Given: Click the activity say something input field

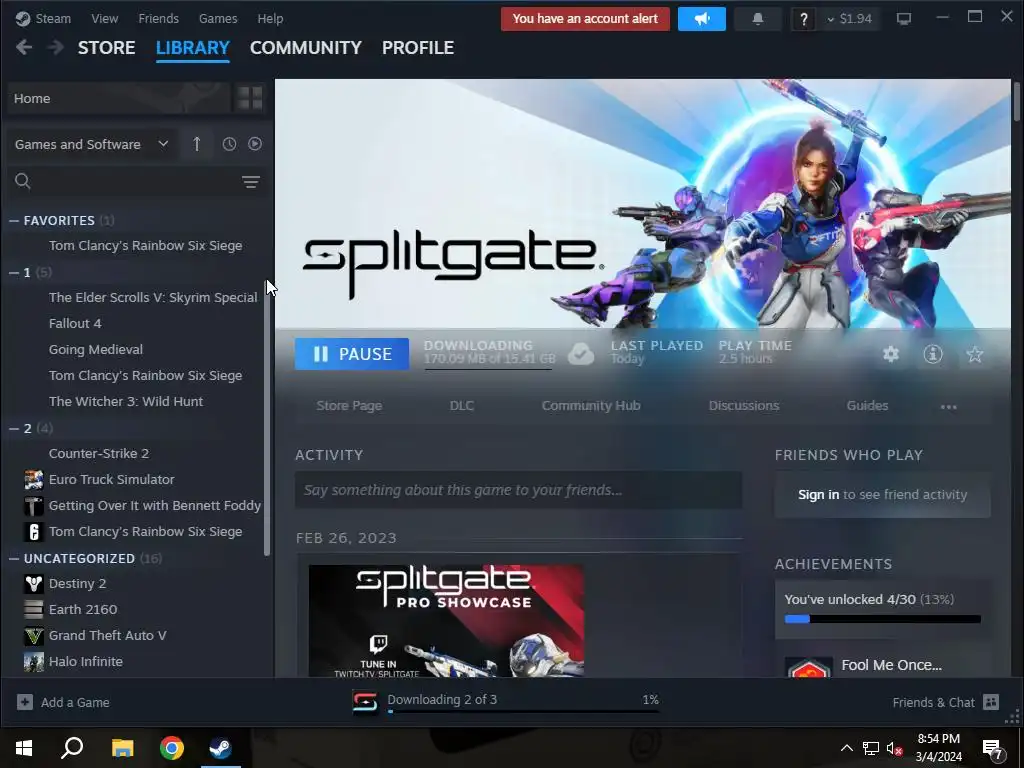Looking at the screenshot, I should [x=519, y=490].
